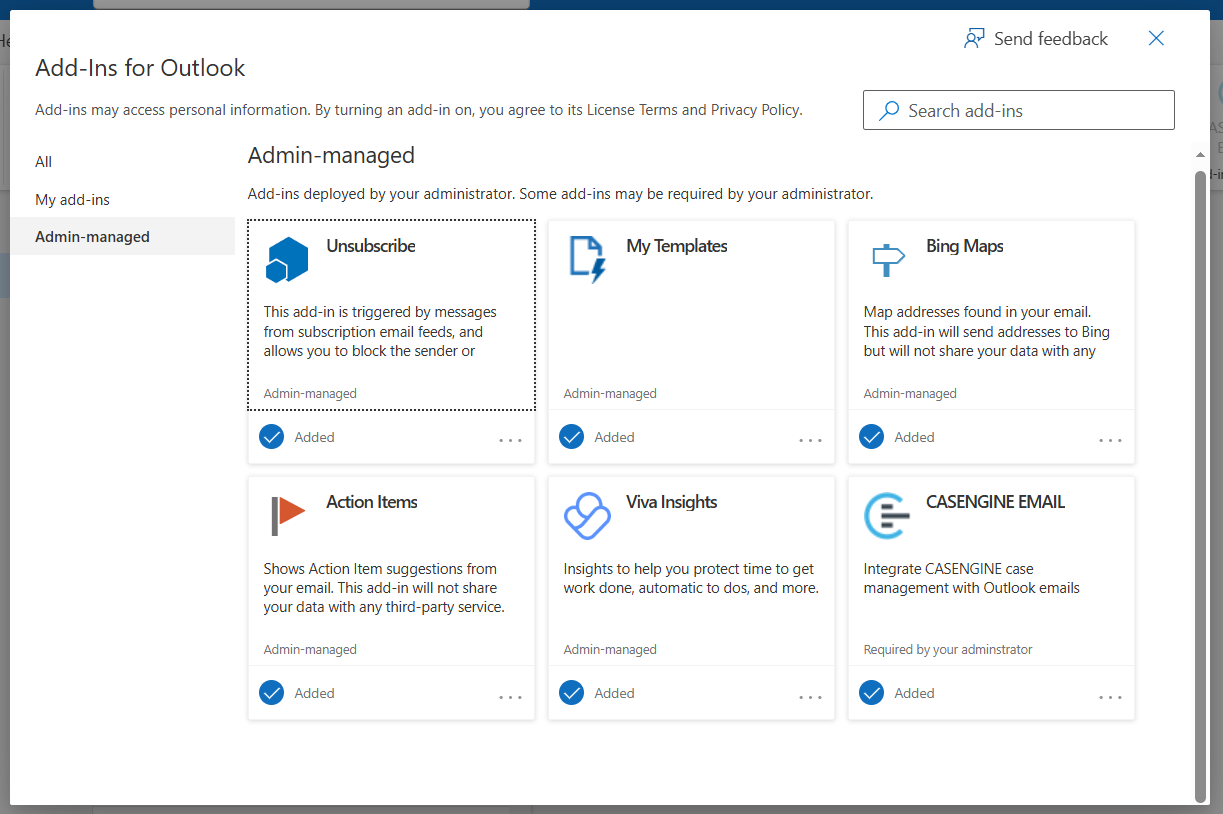This screenshot has width=1223, height=814.
Task: Click the Action Items description text
Action: point(384,588)
